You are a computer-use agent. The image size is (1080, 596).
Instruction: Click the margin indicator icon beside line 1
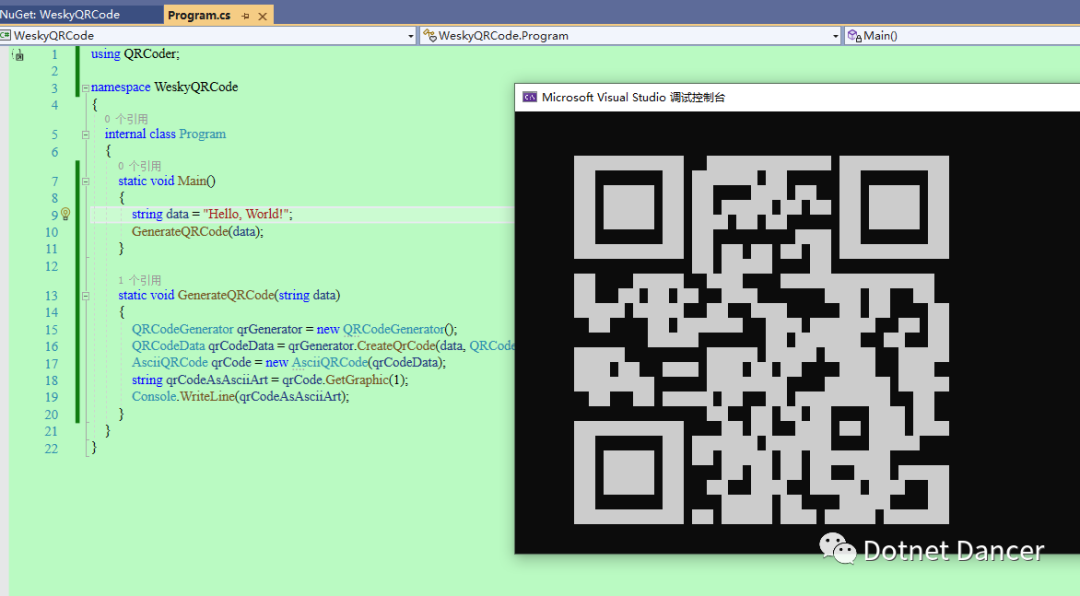tap(19, 55)
